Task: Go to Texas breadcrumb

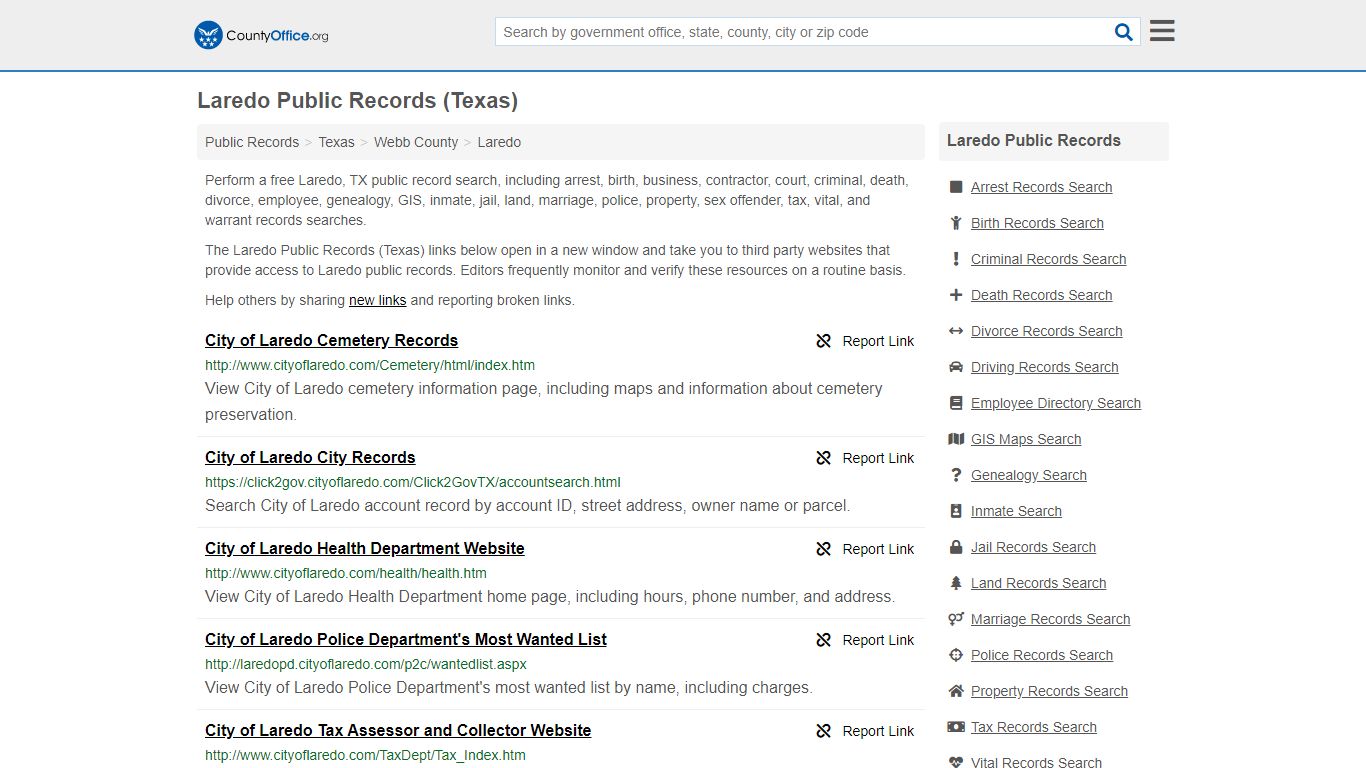Action: [336, 142]
